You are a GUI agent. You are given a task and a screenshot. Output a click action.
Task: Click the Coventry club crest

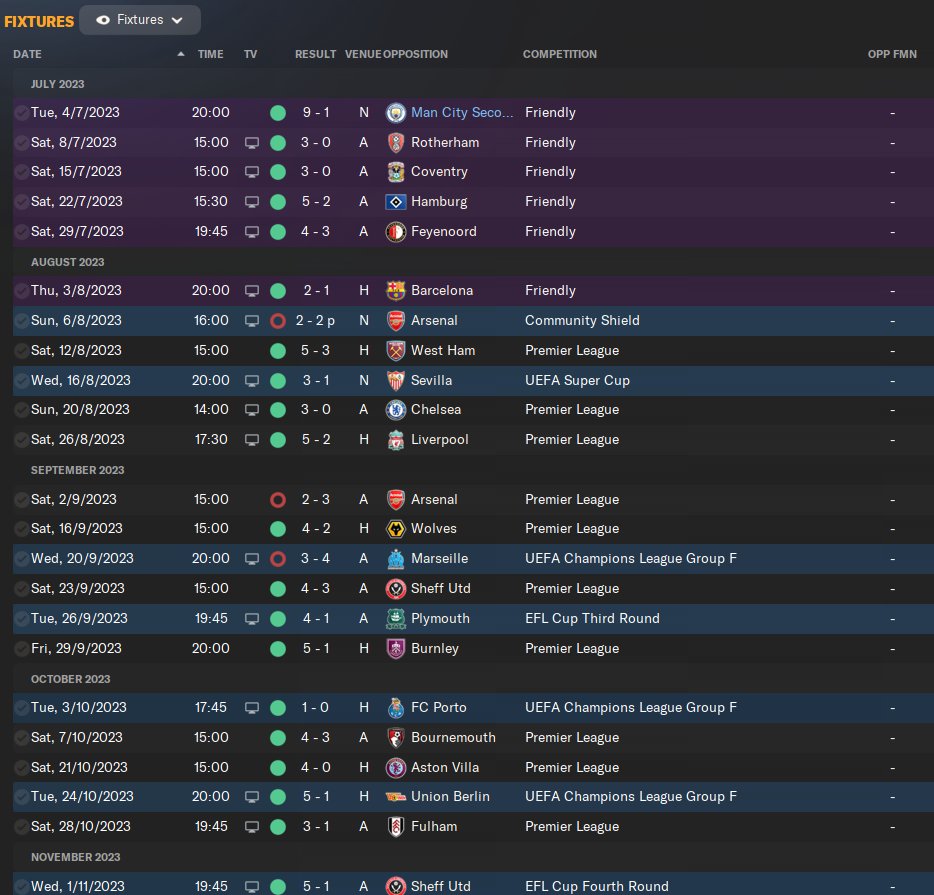[396, 172]
